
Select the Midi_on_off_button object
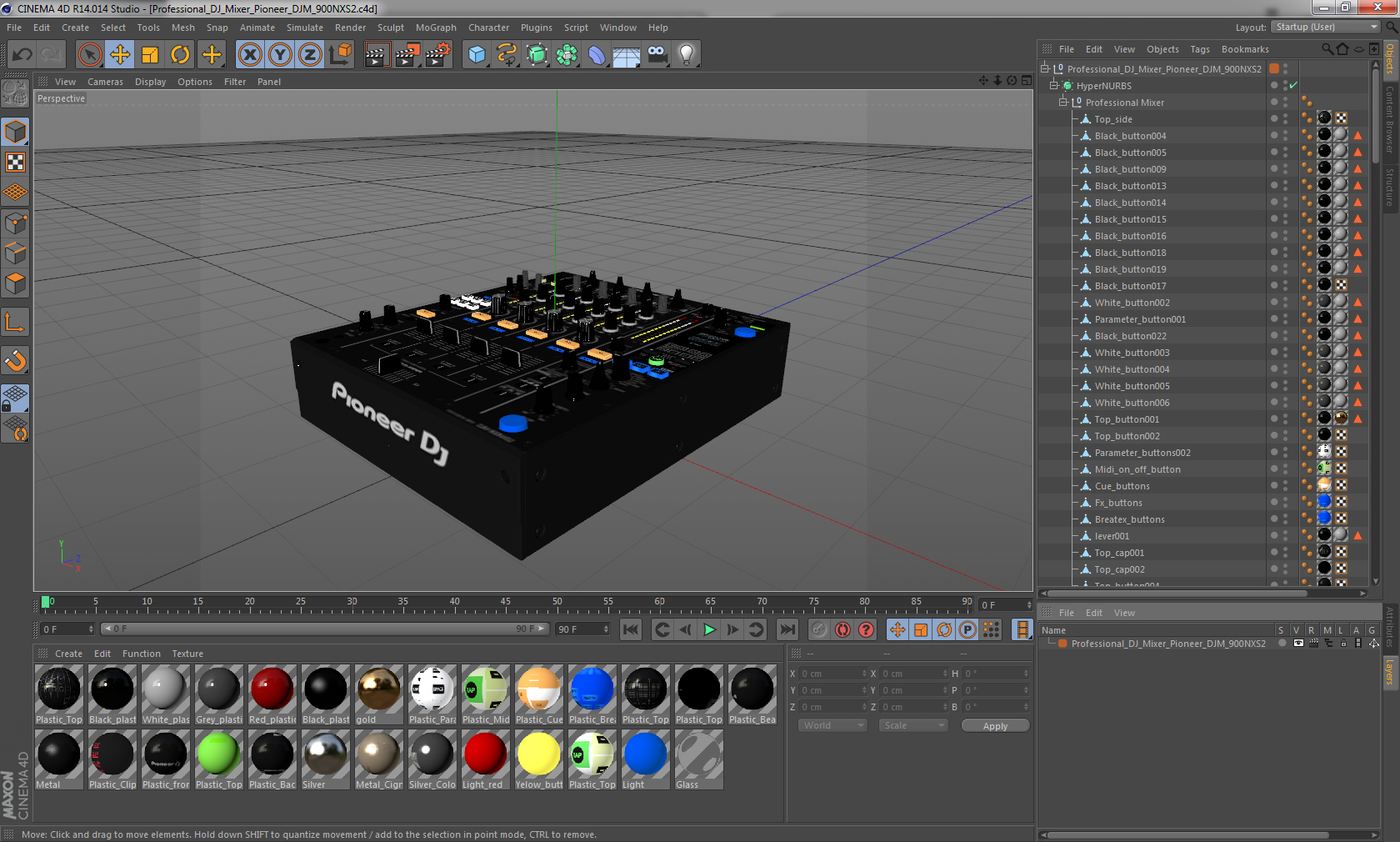1137,469
